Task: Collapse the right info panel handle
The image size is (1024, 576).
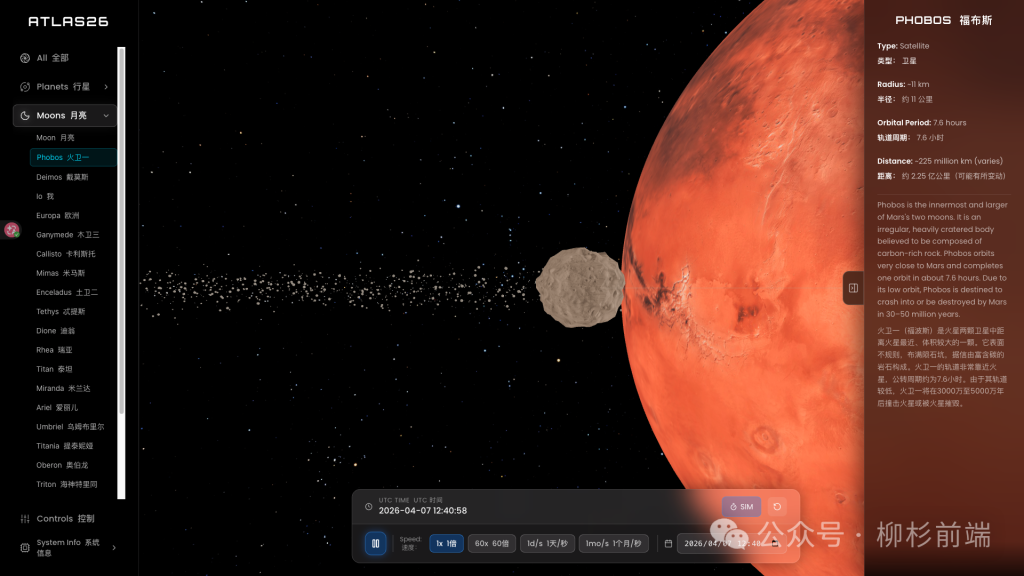Action: [x=853, y=288]
